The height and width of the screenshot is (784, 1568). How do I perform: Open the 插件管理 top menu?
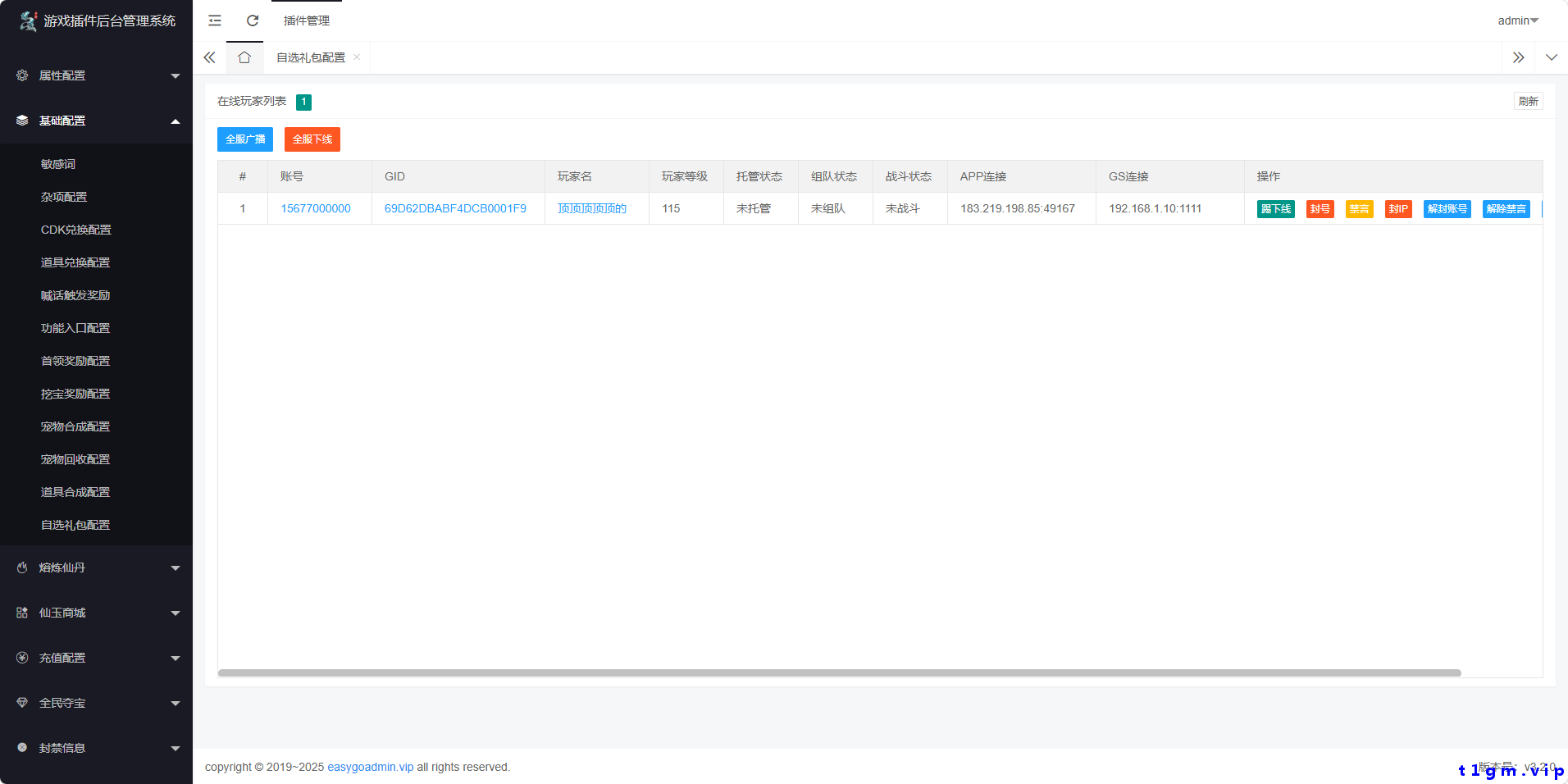point(306,21)
